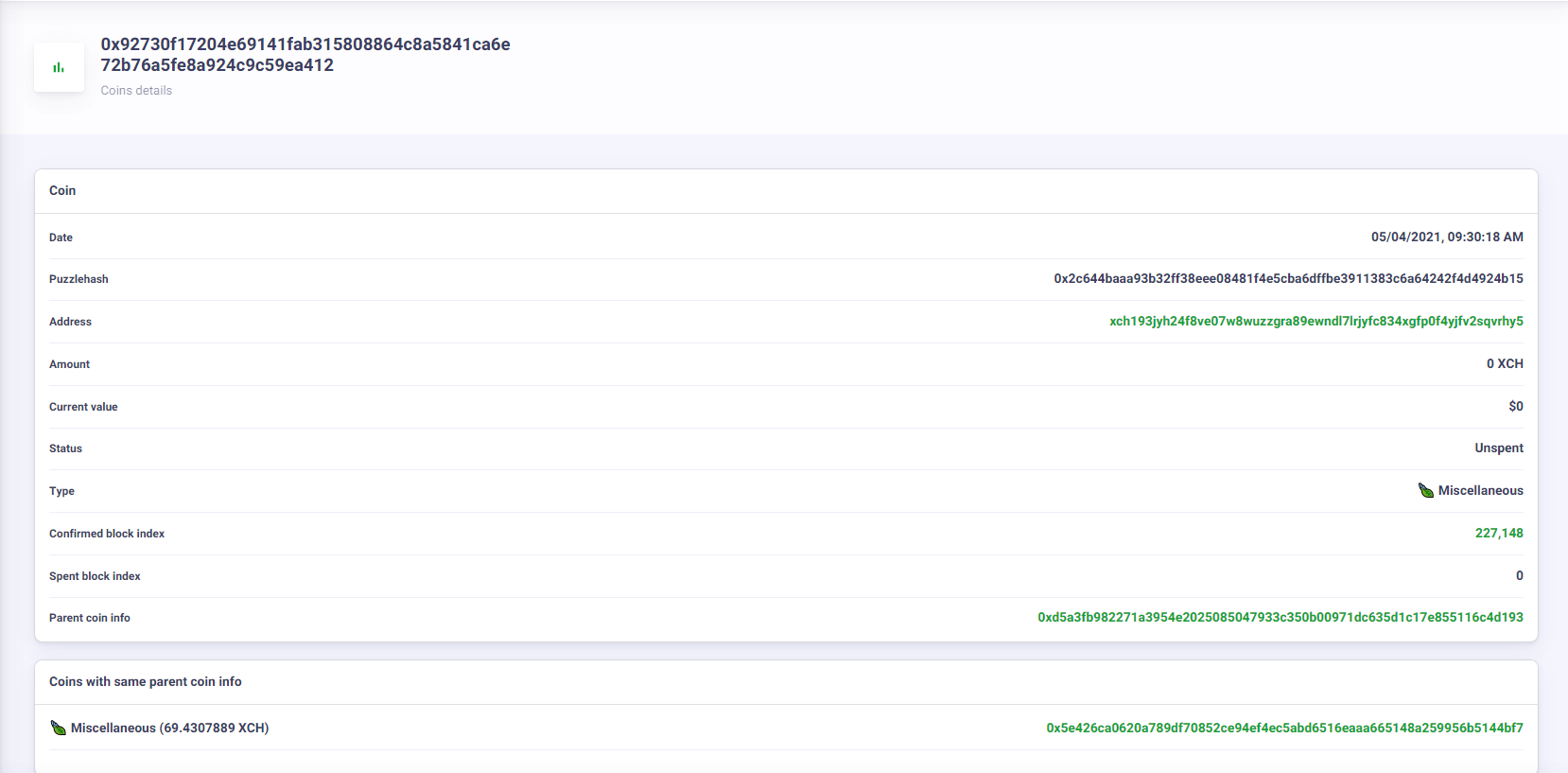
Task: Click the leaf icon next to Miscellaneous (69.4307889 XCH)
Action: pos(59,728)
